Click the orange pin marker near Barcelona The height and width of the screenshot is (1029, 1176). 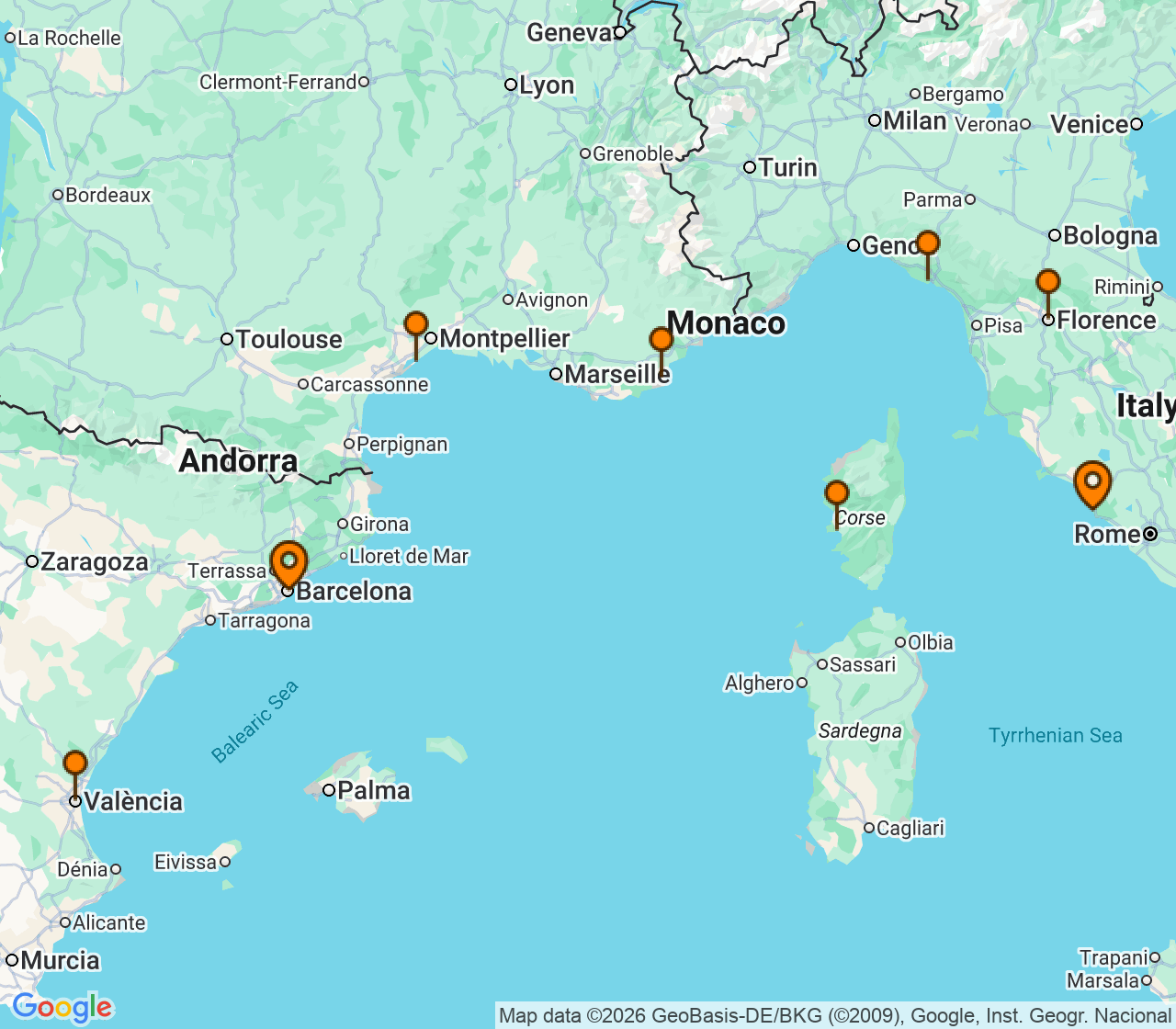coord(288,563)
